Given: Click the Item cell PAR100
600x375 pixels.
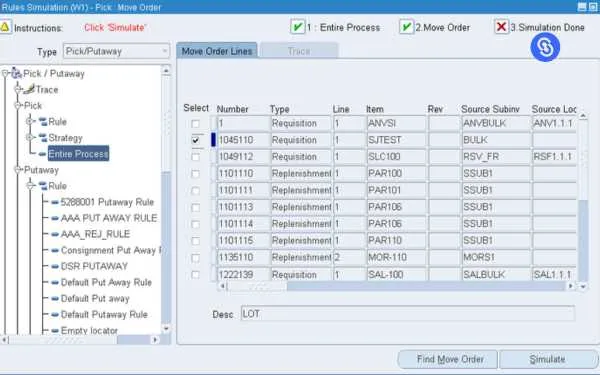Looking at the screenshot, I should click(396, 174).
